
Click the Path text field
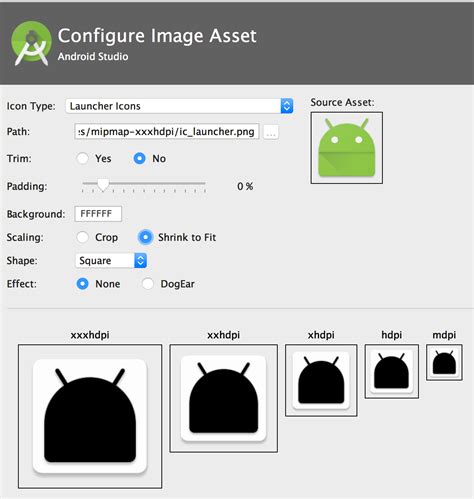167,131
